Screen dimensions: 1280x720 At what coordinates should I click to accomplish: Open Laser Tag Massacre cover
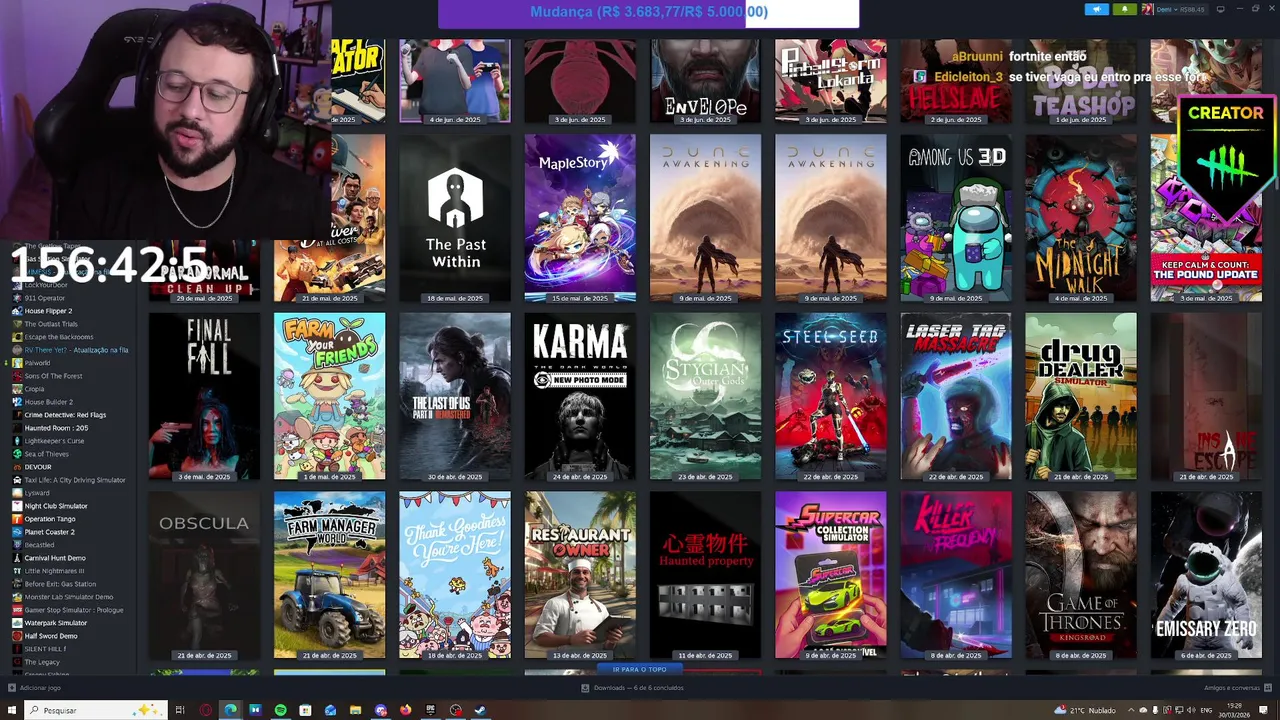(956, 397)
